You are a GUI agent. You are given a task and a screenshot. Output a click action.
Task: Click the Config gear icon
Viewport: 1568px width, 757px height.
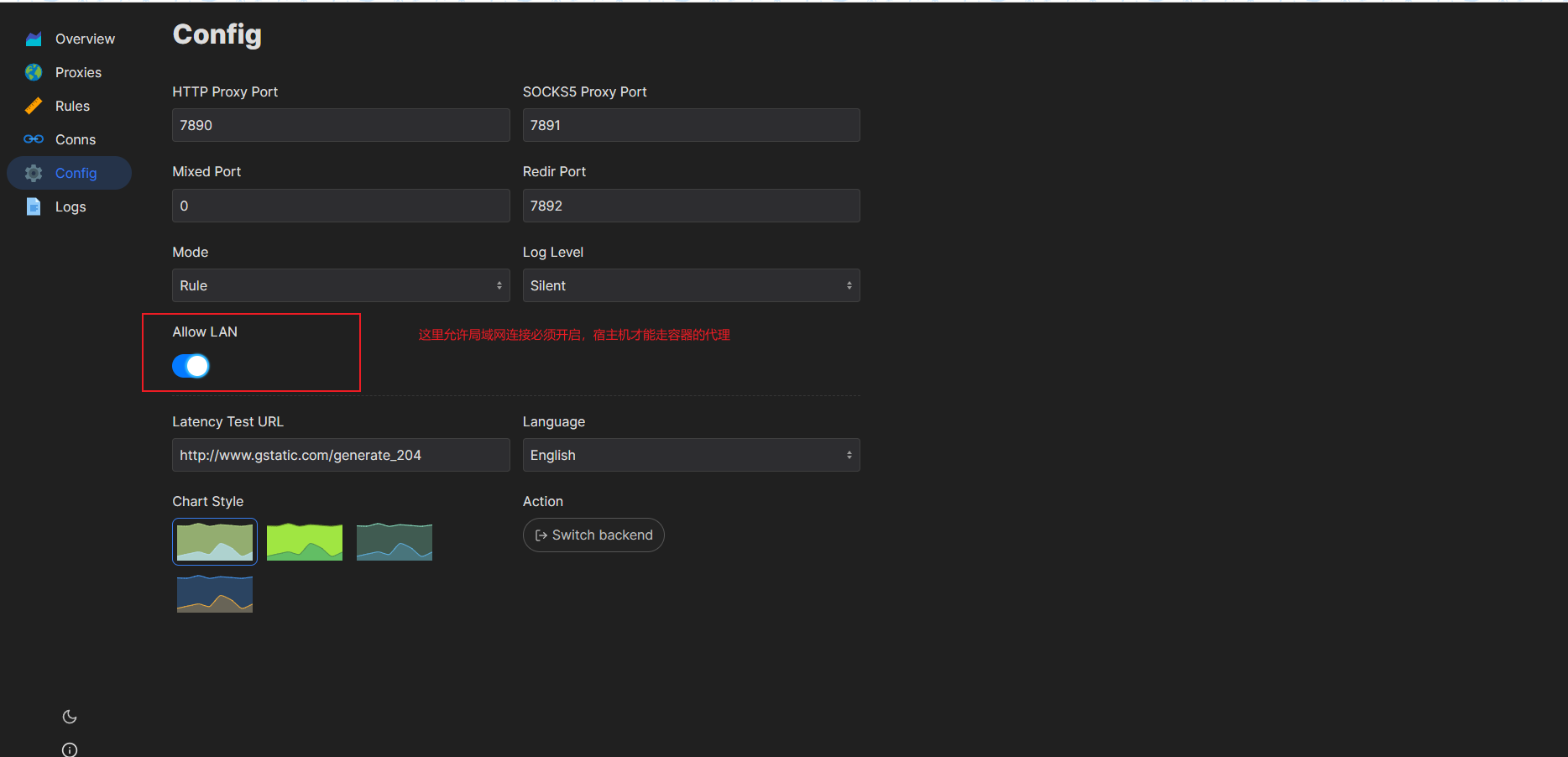pyautogui.click(x=34, y=173)
